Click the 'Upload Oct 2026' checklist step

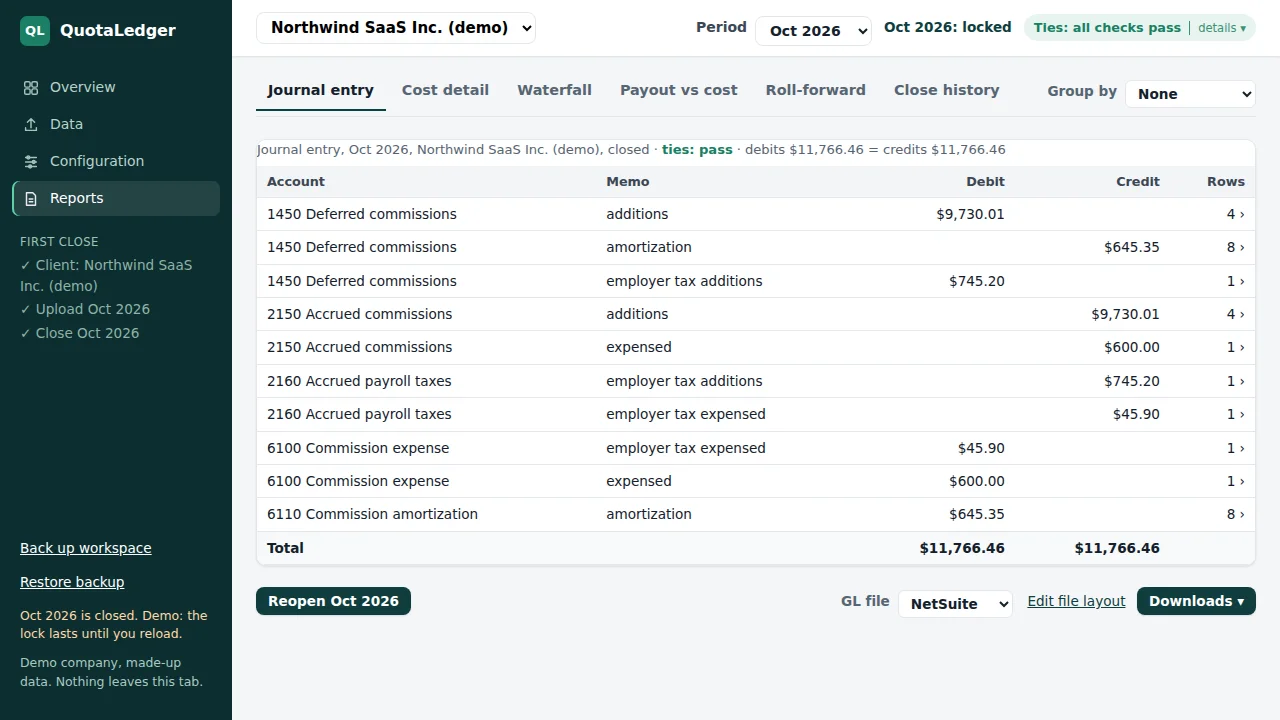[85, 309]
